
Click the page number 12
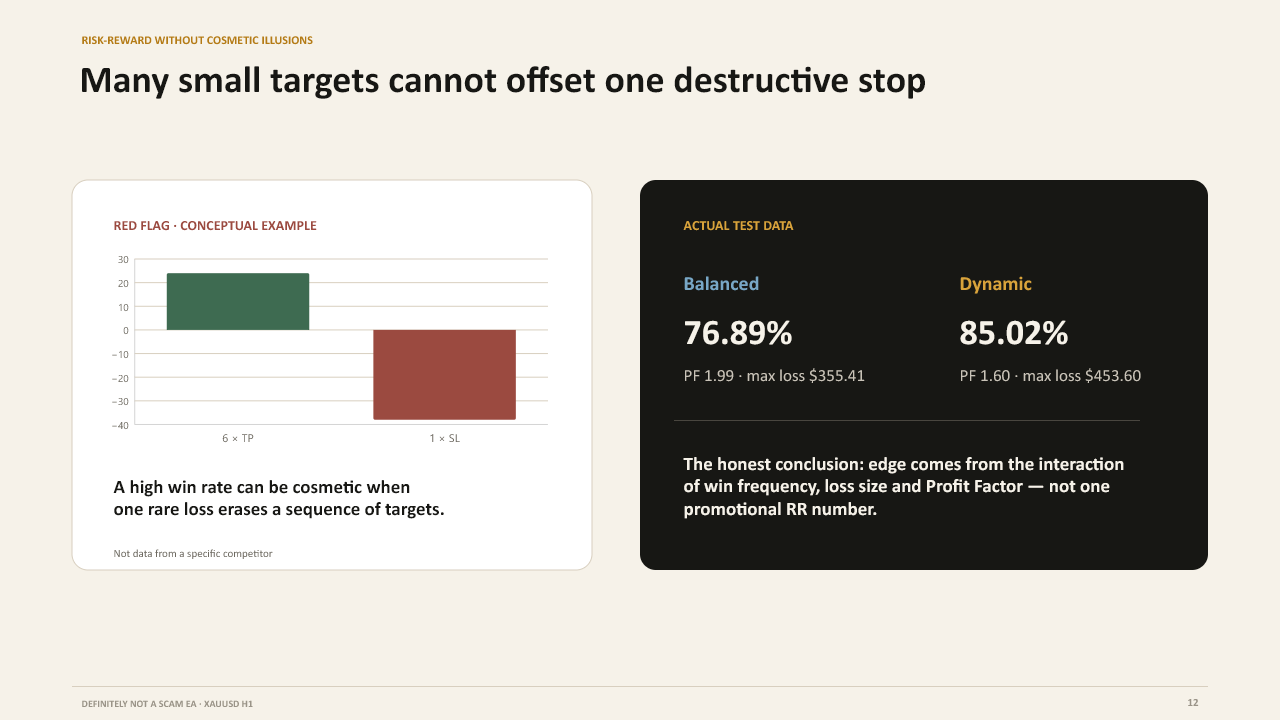tap(1192, 703)
